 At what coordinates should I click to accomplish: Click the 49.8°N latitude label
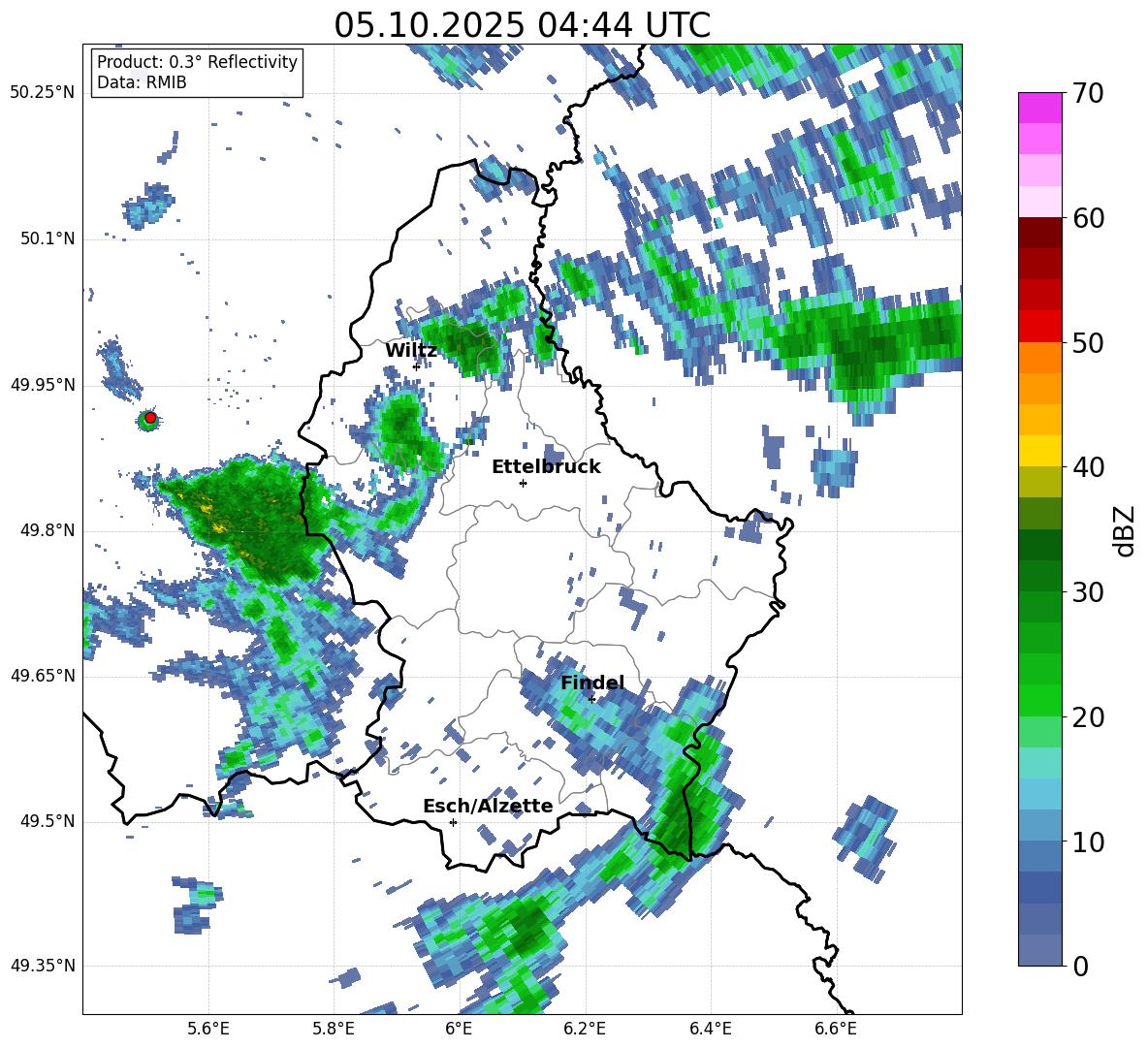coord(47,530)
